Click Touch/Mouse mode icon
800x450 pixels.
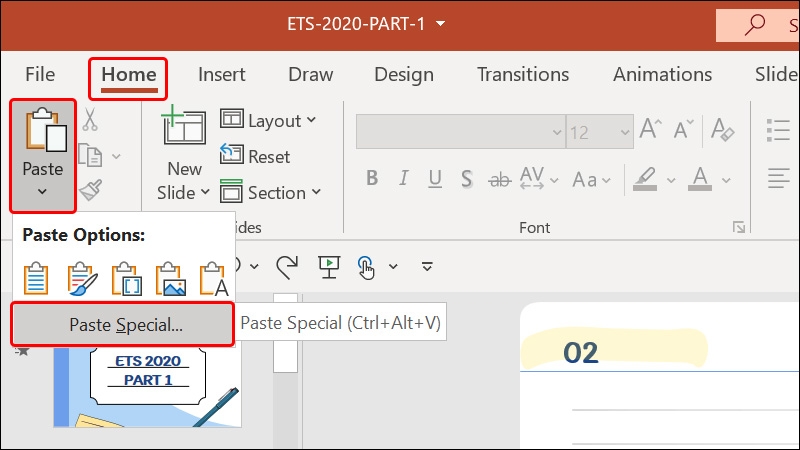(366, 267)
